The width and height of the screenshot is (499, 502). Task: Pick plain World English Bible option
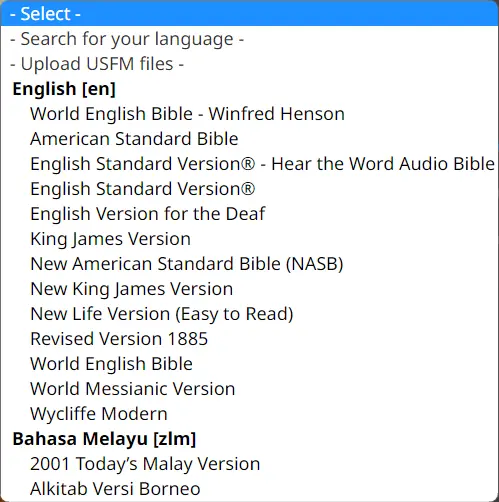[x=249, y=364]
